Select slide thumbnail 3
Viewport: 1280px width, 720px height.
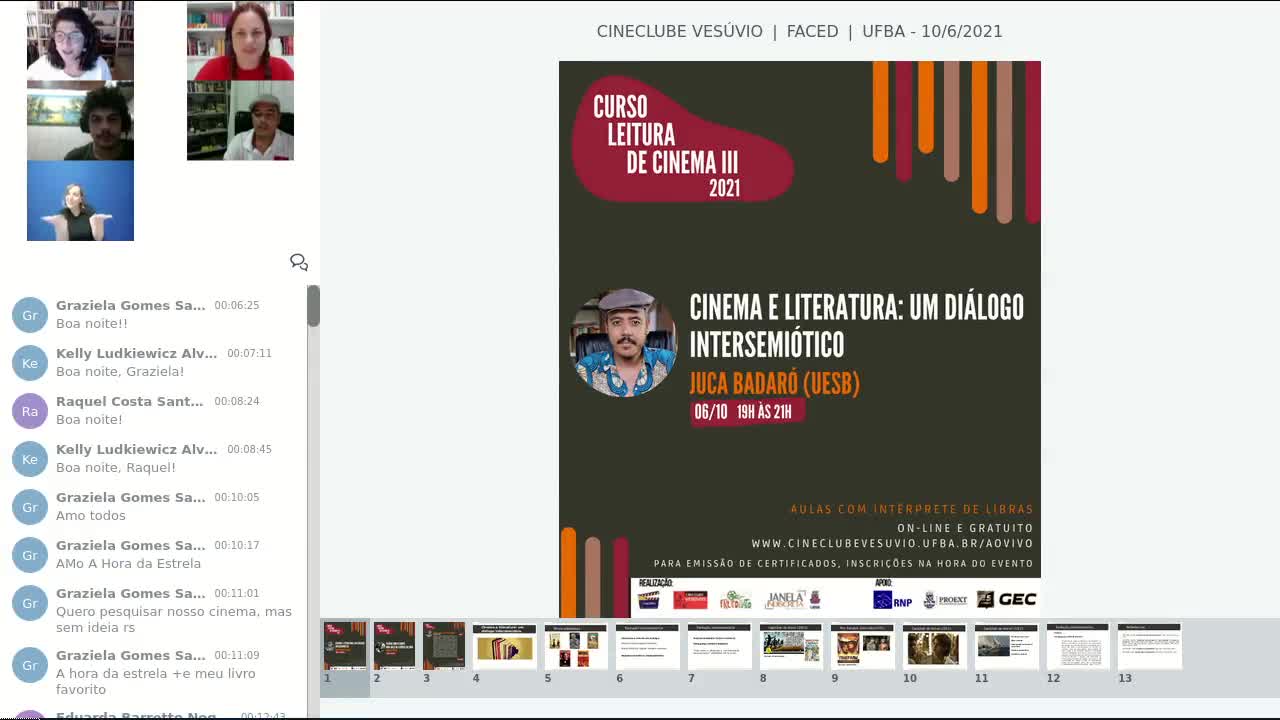coord(444,646)
